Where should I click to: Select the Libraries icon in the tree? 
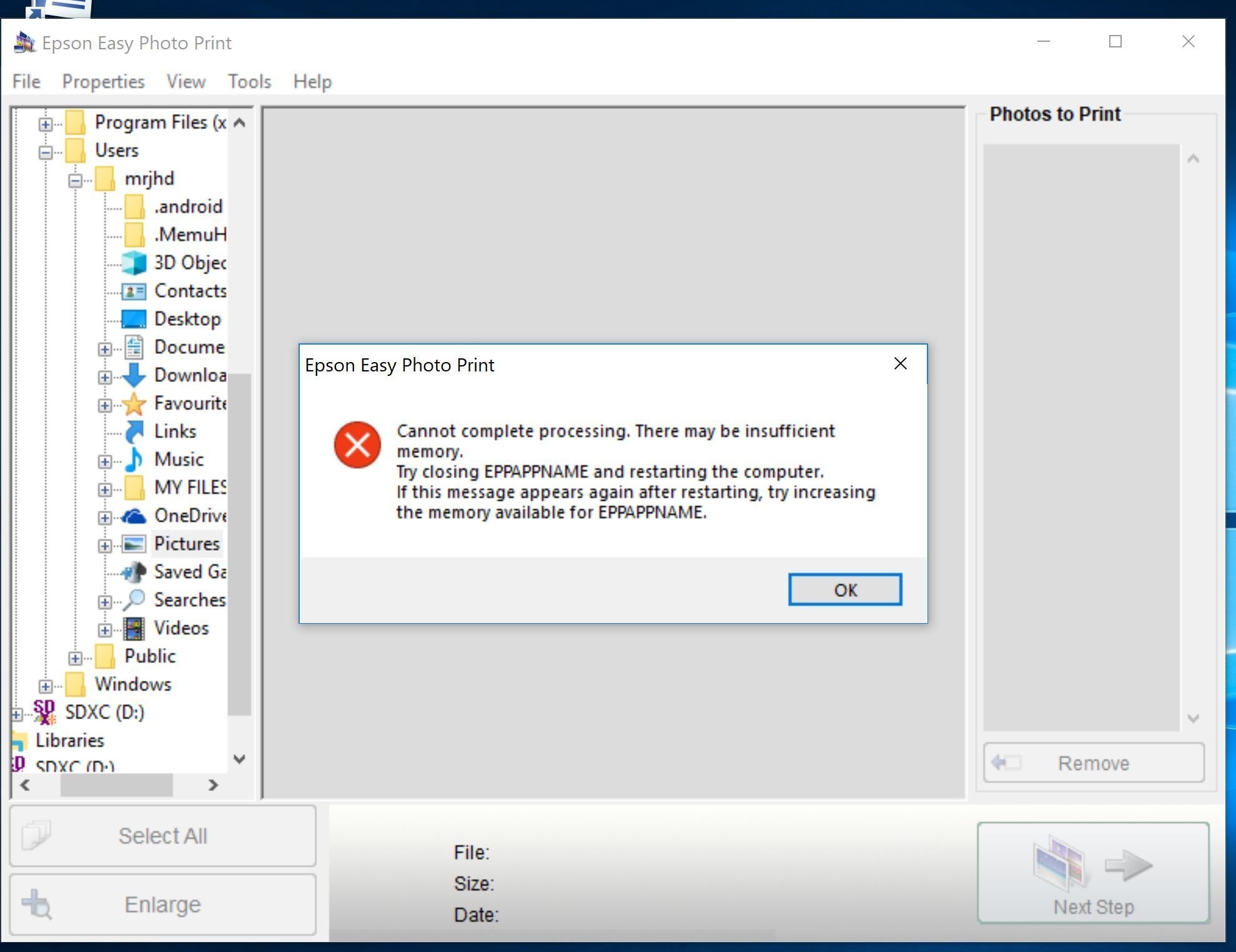tap(19, 740)
